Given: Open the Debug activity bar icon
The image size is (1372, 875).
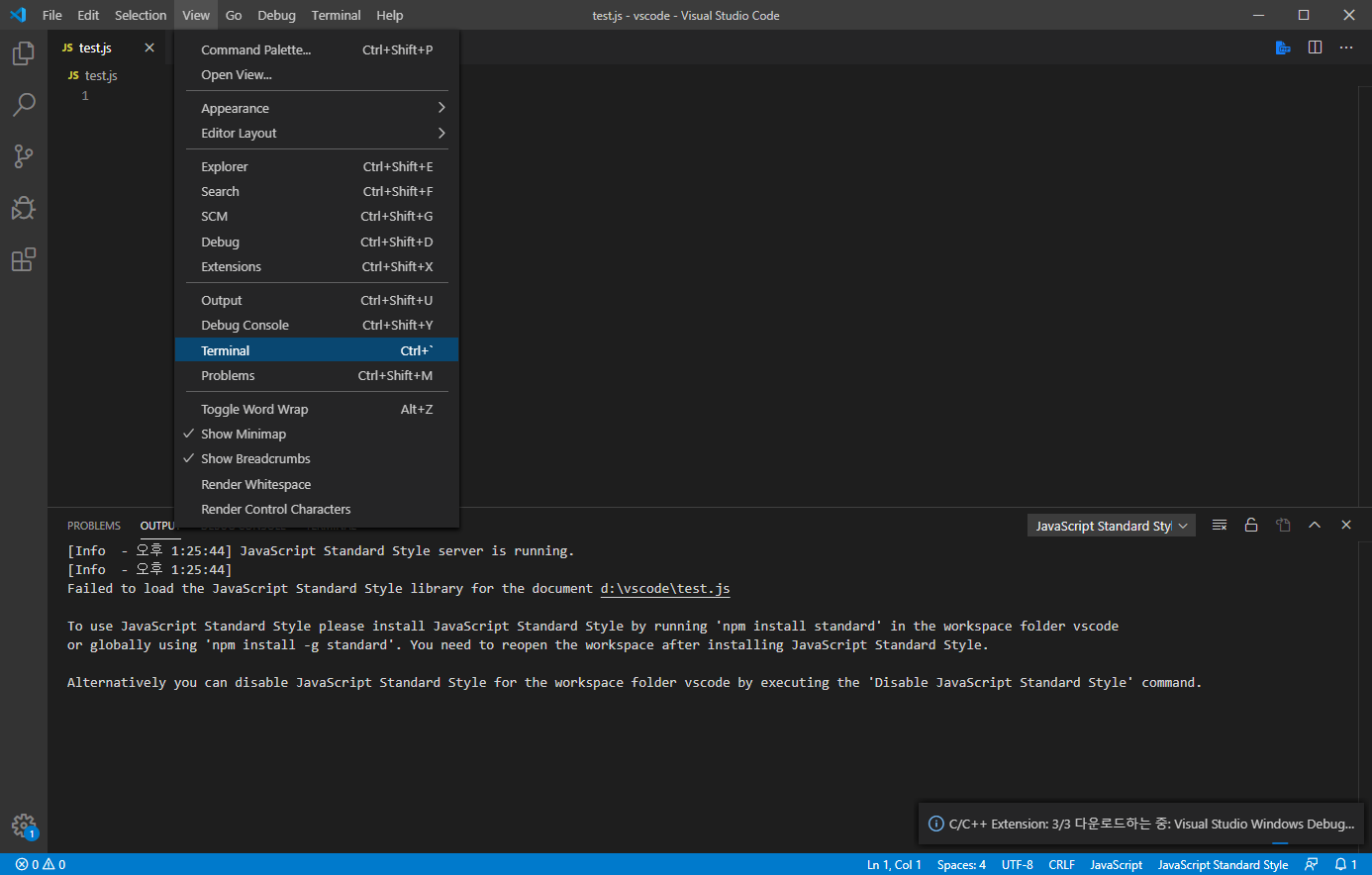Looking at the screenshot, I should pos(24,208).
